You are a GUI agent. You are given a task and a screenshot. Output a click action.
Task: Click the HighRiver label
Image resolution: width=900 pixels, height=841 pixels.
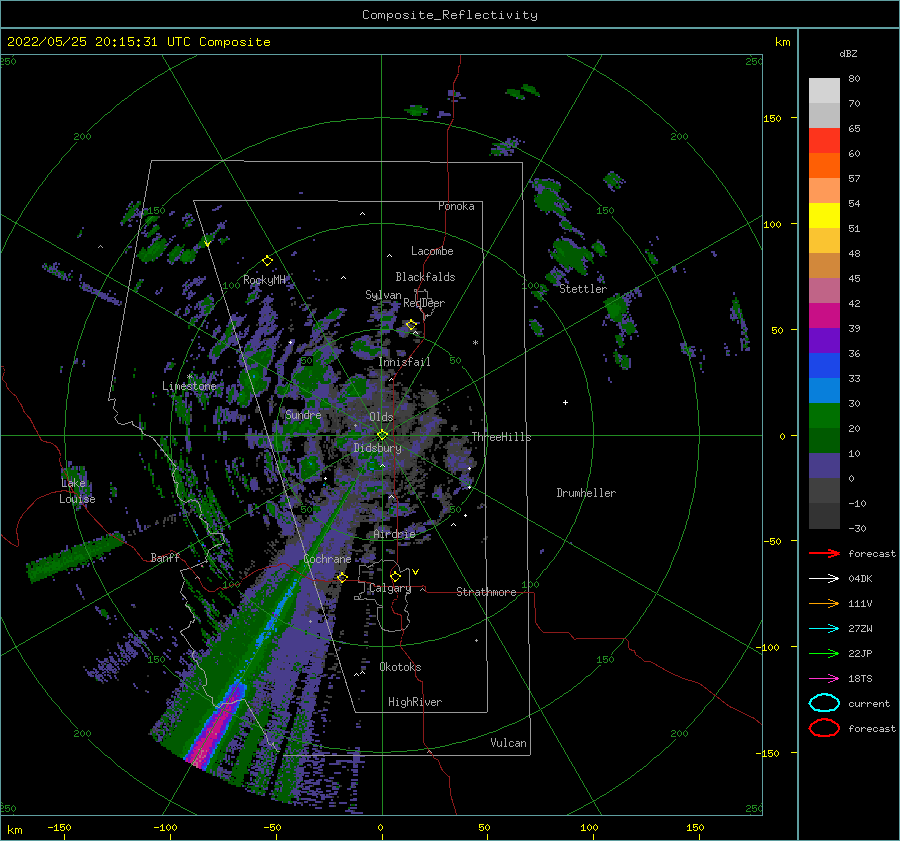pos(415,702)
